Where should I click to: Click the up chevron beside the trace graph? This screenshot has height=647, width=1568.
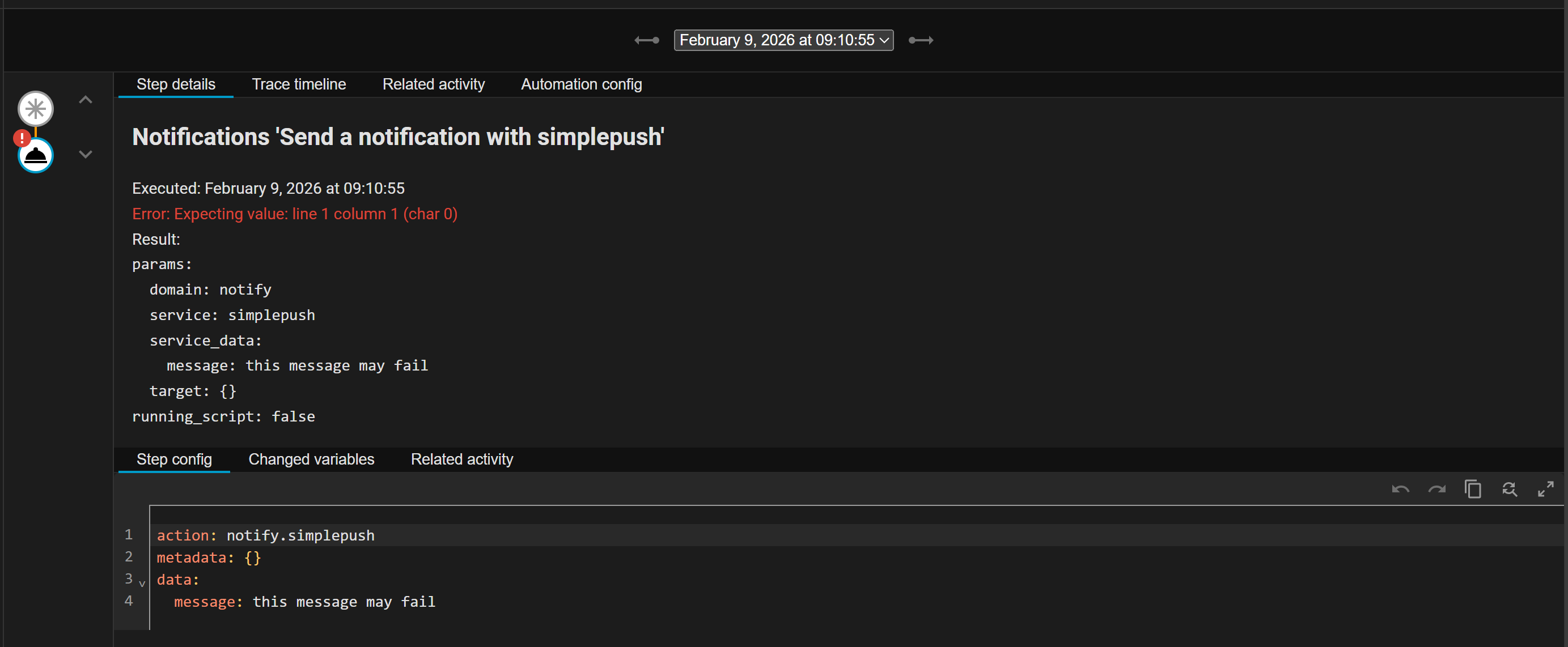point(86,100)
